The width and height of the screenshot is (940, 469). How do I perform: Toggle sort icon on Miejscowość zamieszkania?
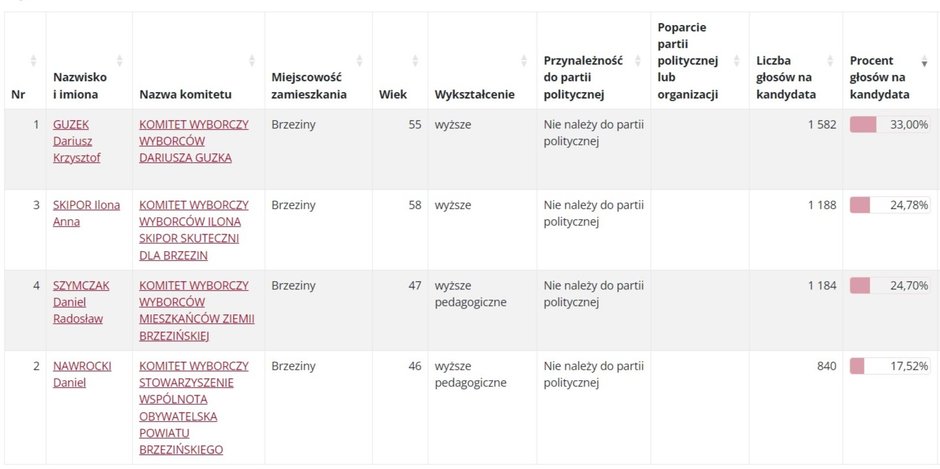coord(360,61)
